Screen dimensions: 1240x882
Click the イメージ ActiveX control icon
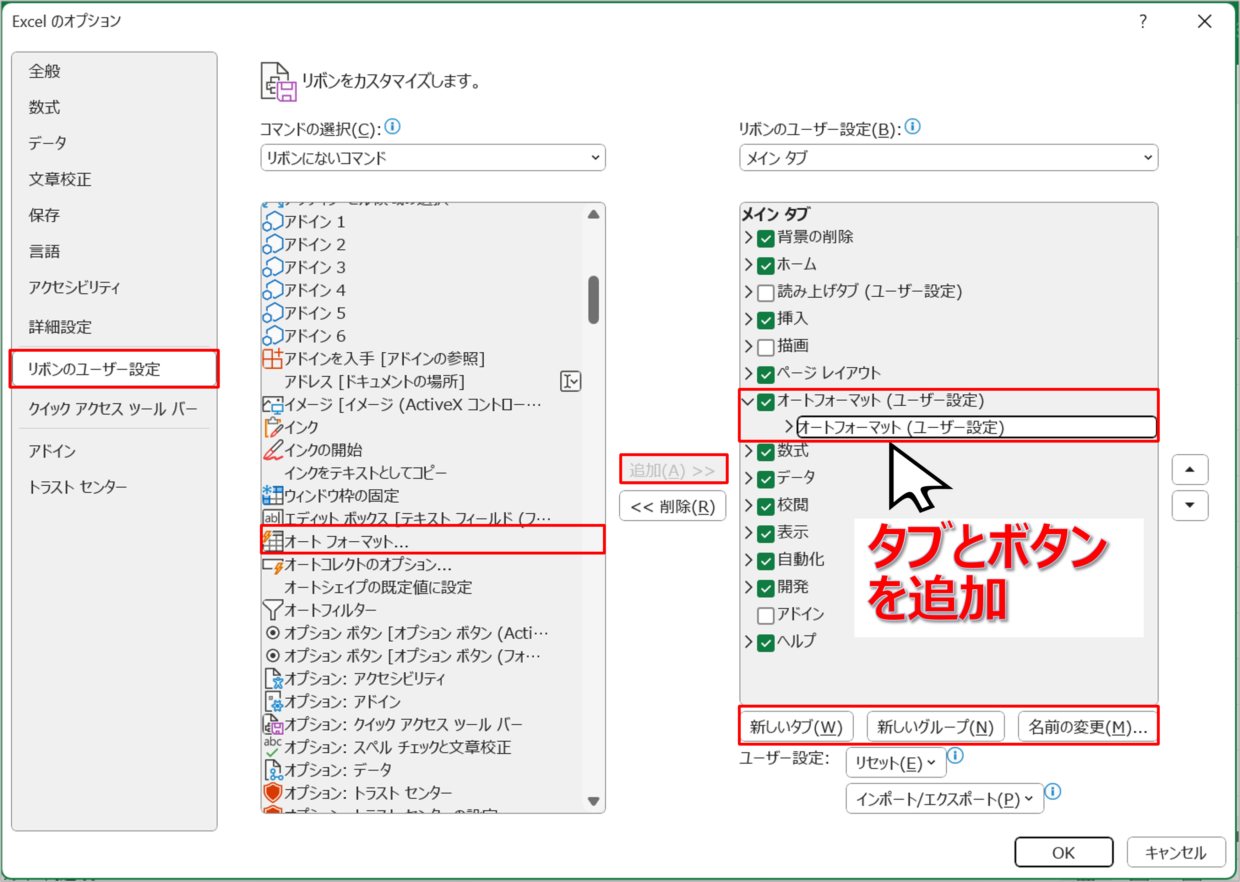(272, 405)
